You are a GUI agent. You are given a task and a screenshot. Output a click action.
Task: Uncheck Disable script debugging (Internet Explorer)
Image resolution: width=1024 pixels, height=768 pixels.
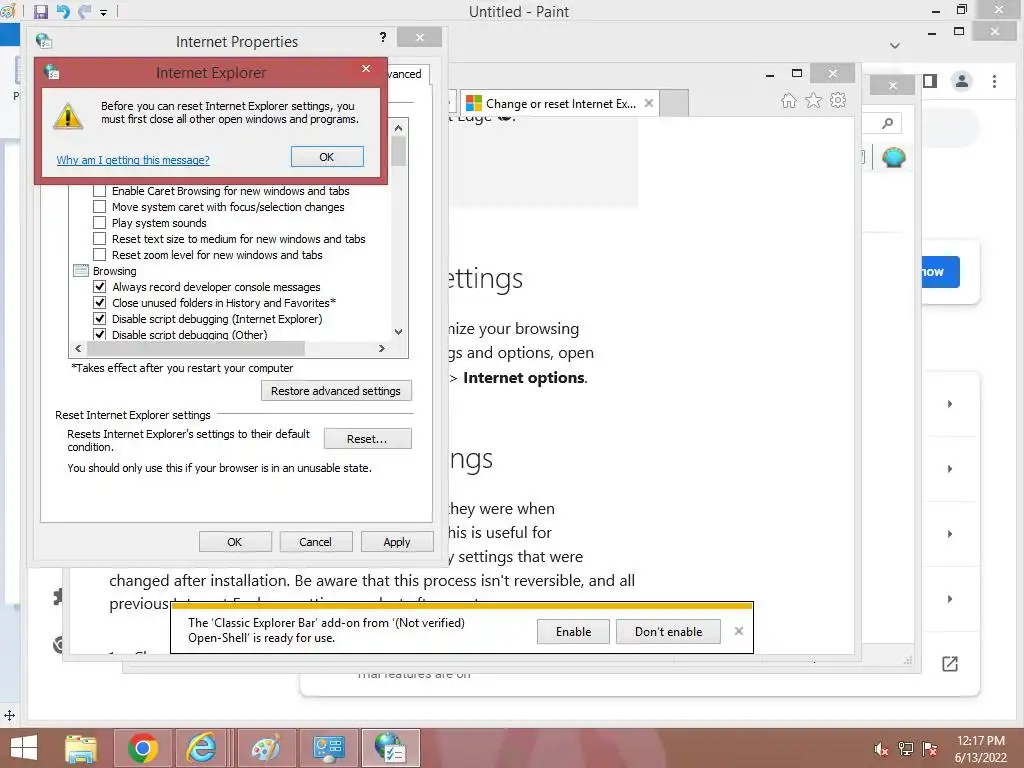(99, 319)
